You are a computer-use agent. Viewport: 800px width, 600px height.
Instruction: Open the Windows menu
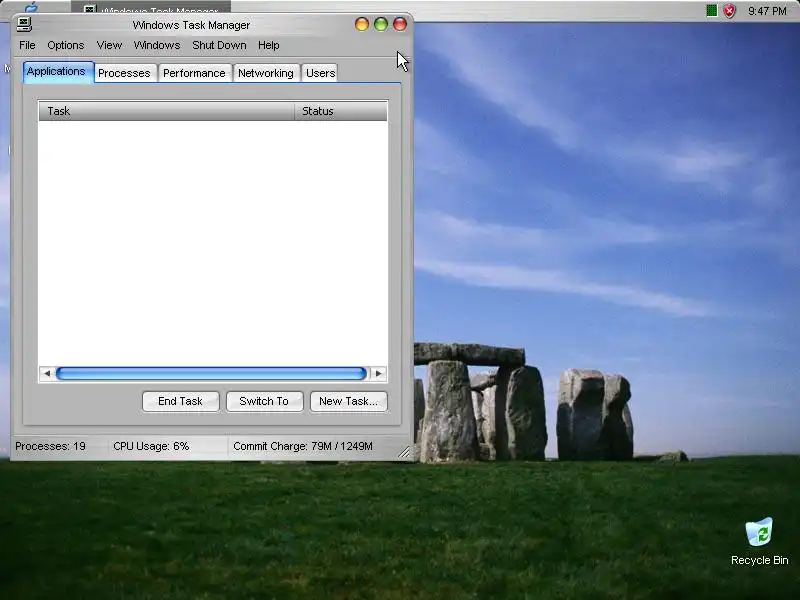(x=157, y=45)
